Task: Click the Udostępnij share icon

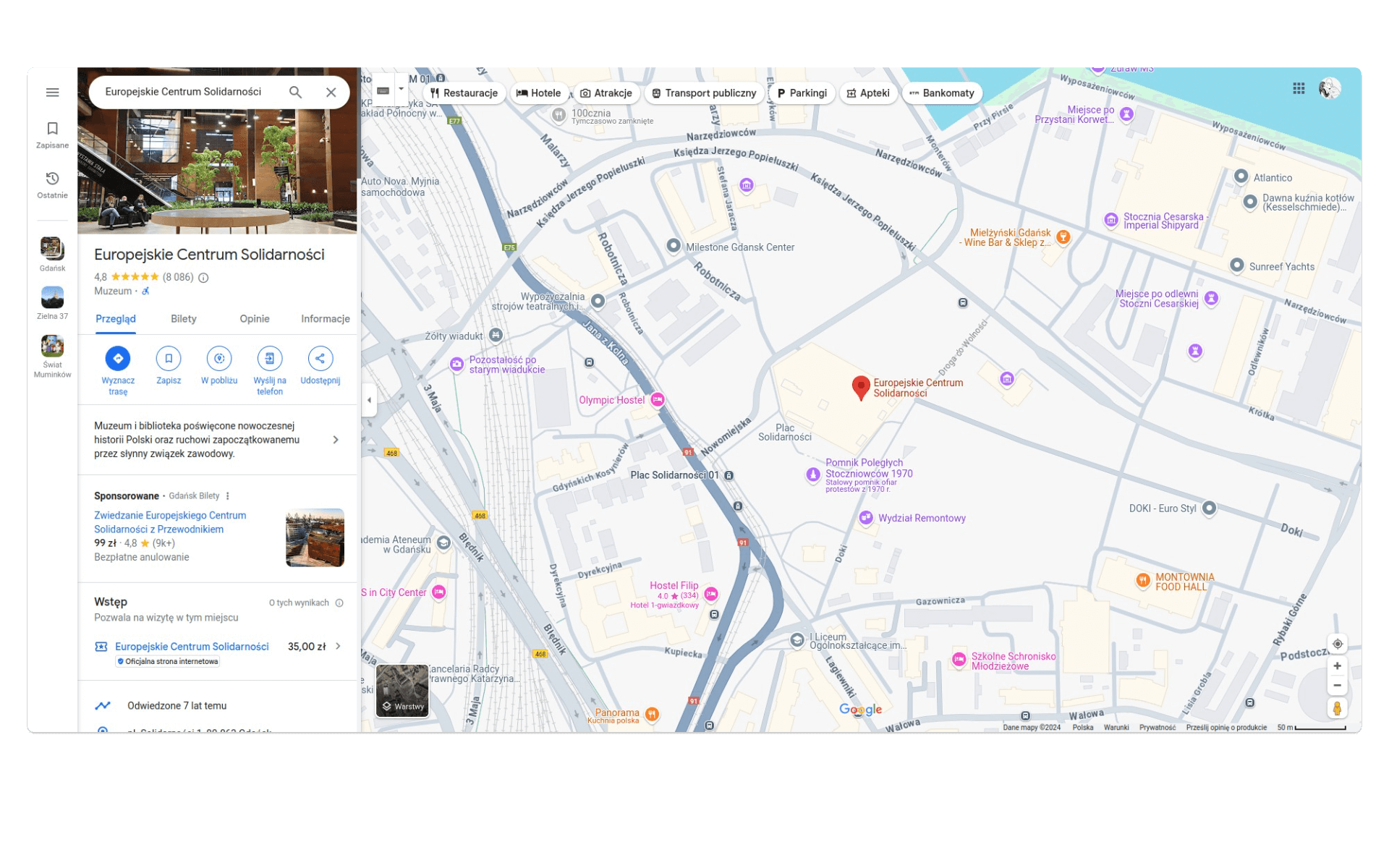Action: [x=320, y=358]
